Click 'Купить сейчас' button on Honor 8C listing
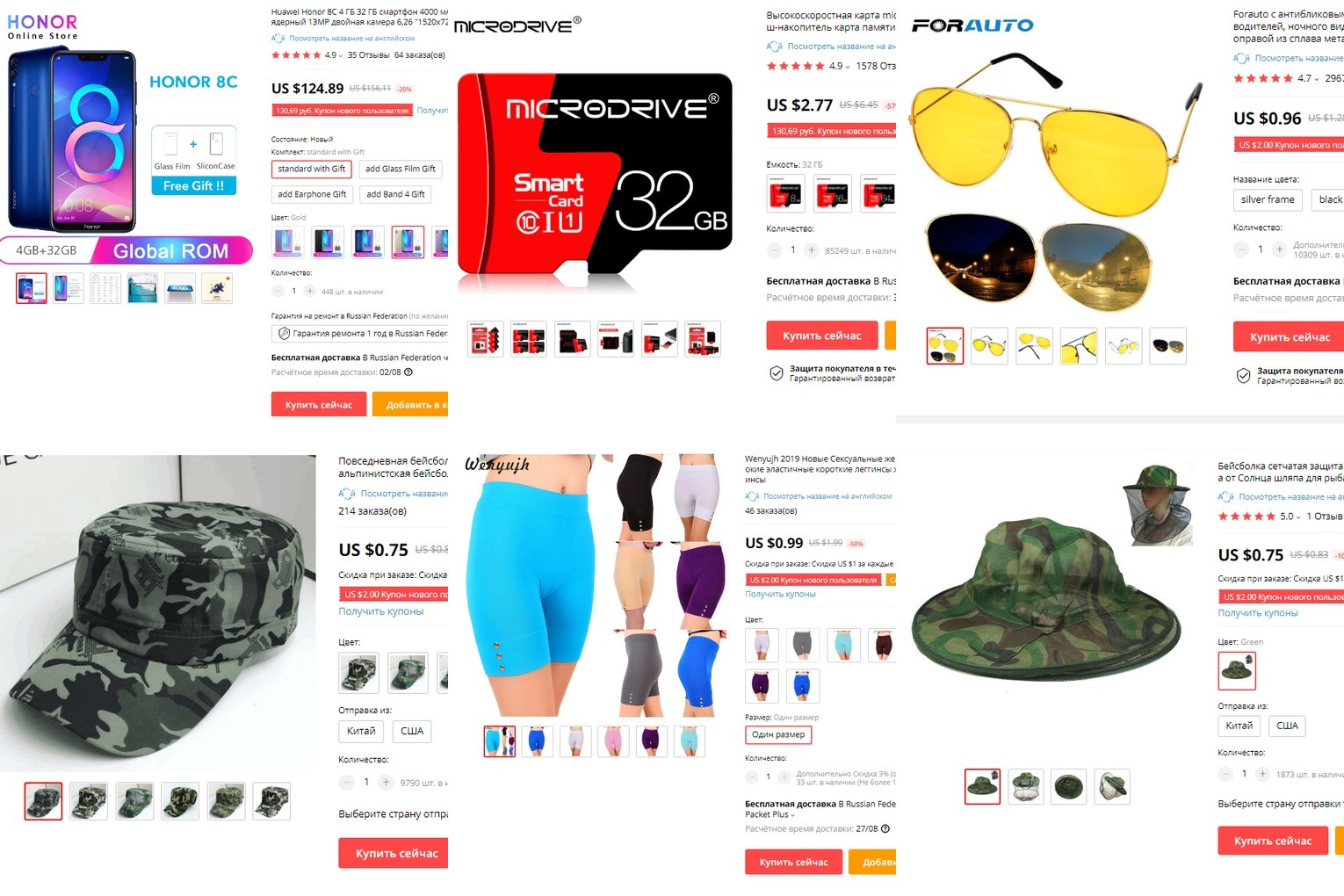Image resolution: width=1344 pixels, height=896 pixels. point(318,405)
